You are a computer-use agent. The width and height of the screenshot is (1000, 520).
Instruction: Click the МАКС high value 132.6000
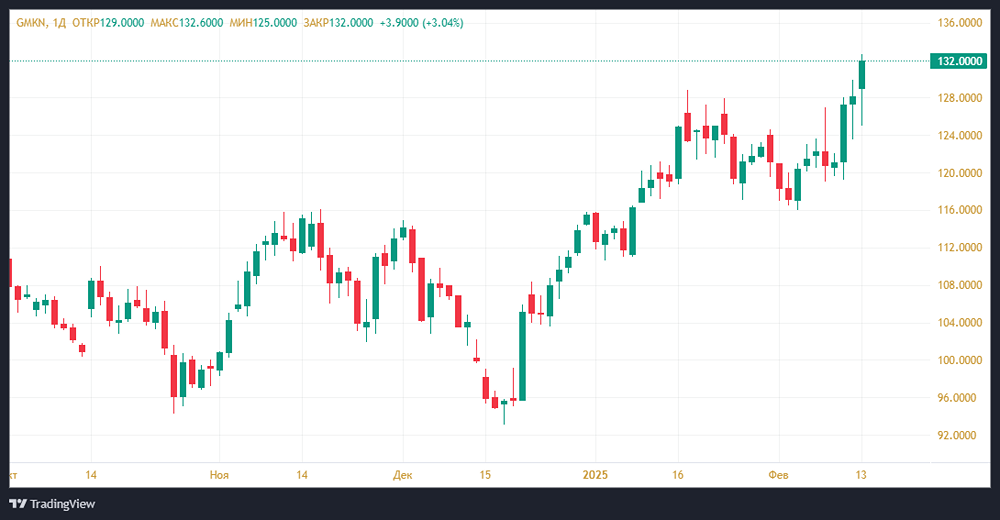[199, 22]
